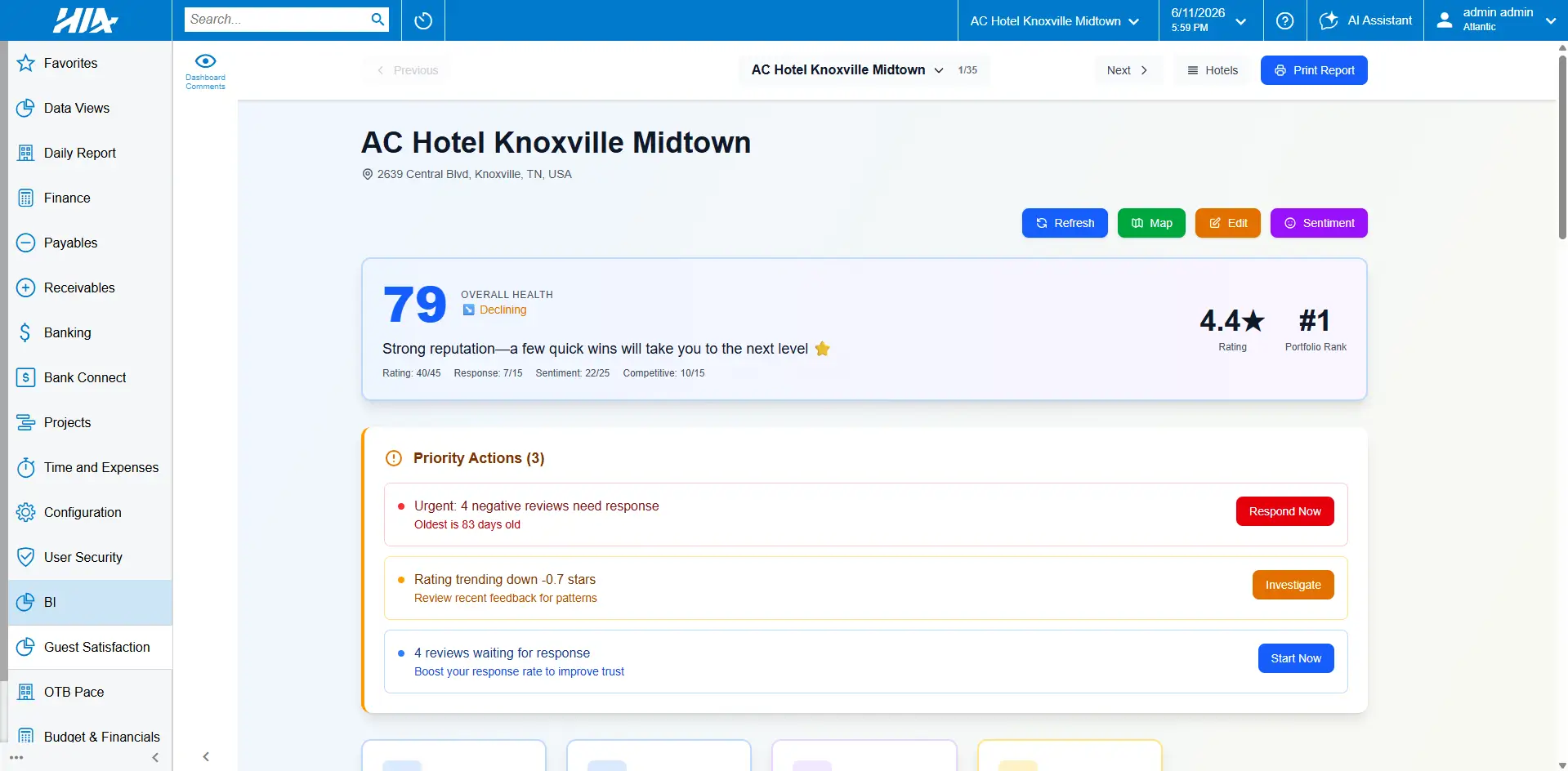Collapse the comments panel chevron
The image size is (1568, 771).
point(206,757)
